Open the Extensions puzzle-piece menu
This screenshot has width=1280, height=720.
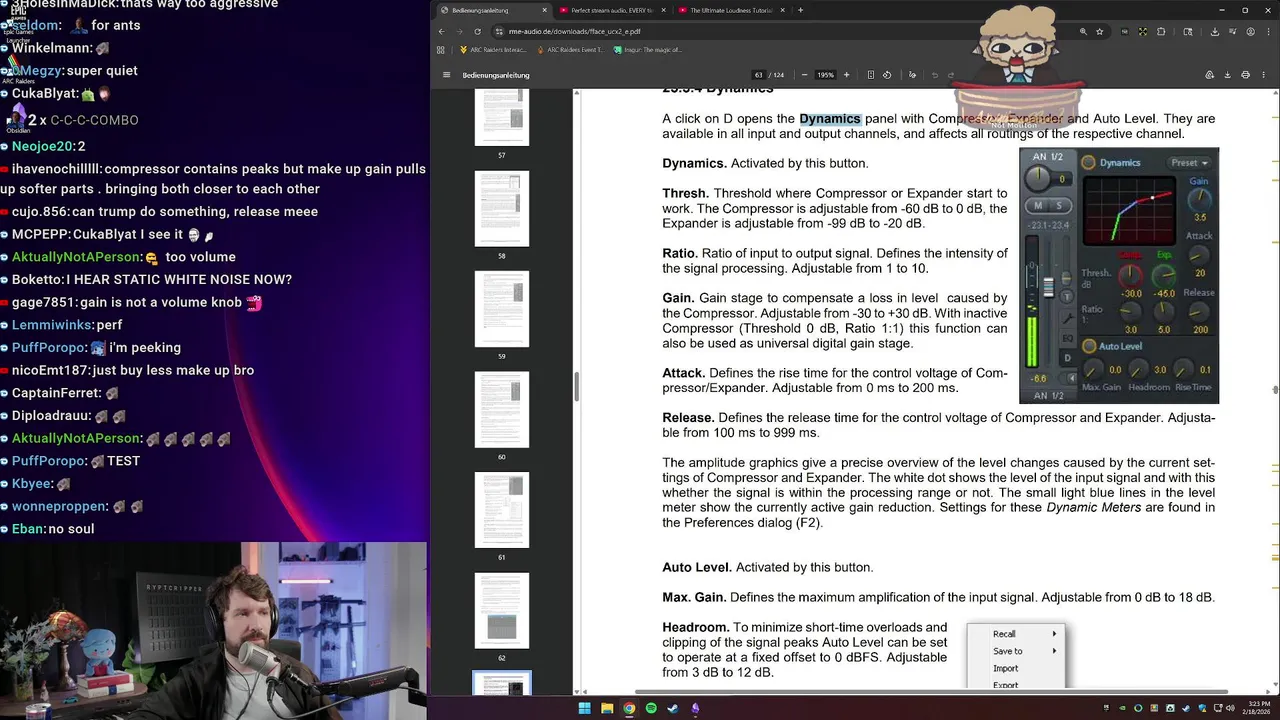coord(1161,31)
